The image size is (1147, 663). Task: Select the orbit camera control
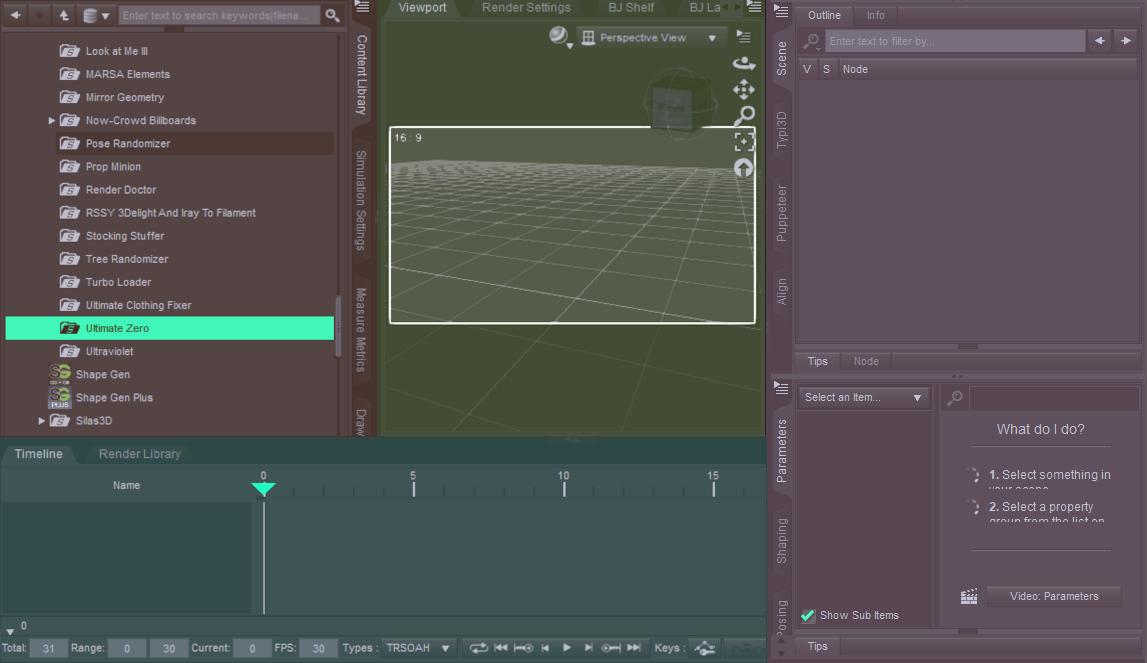(x=744, y=64)
